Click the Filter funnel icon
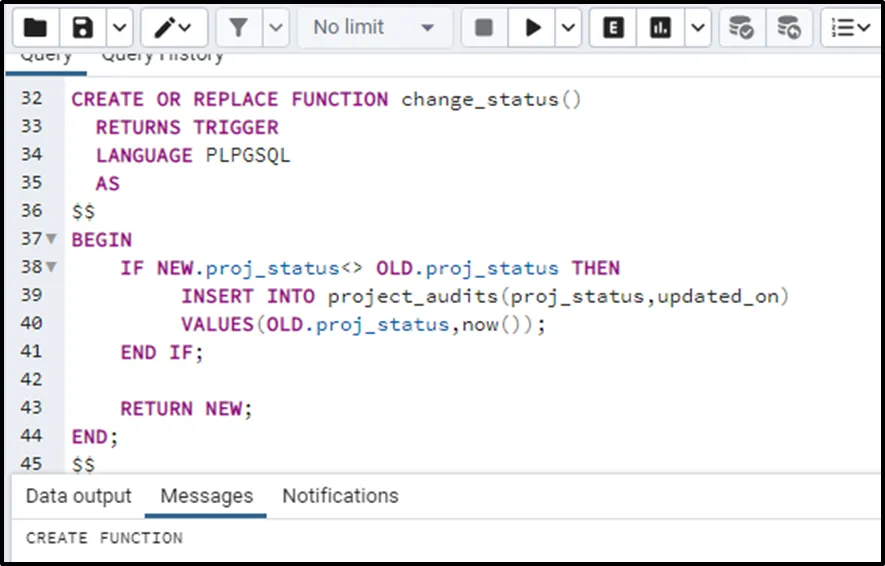This screenshot has height=566, width=885. point(239,28)
